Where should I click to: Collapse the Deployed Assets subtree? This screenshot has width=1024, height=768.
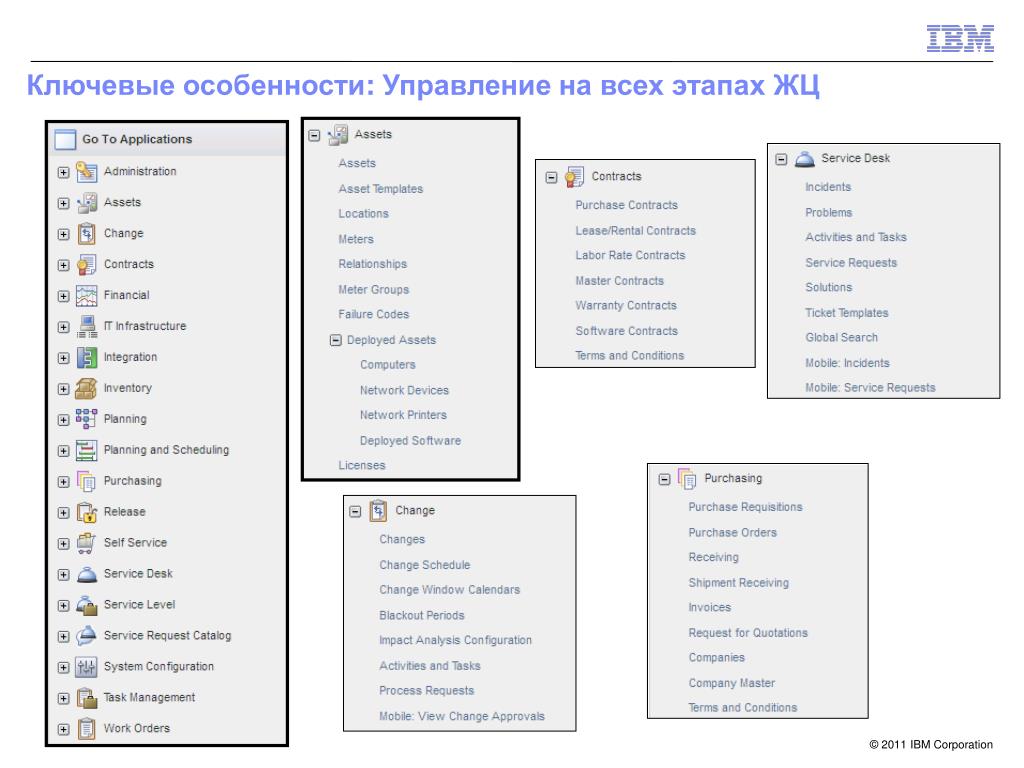pos(336,340)
